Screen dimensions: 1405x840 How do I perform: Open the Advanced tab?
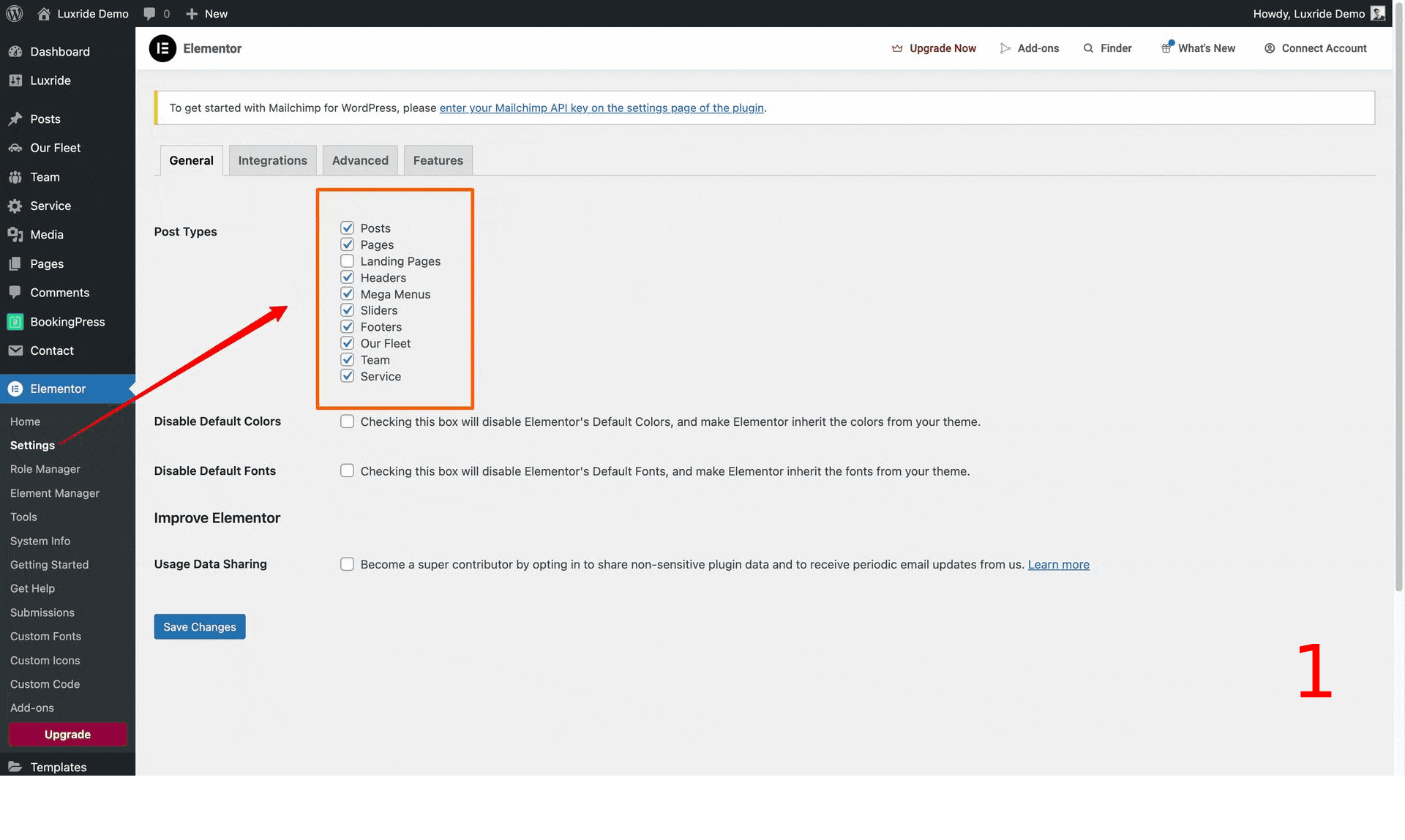pyautogui.click(x=360, y=160)
